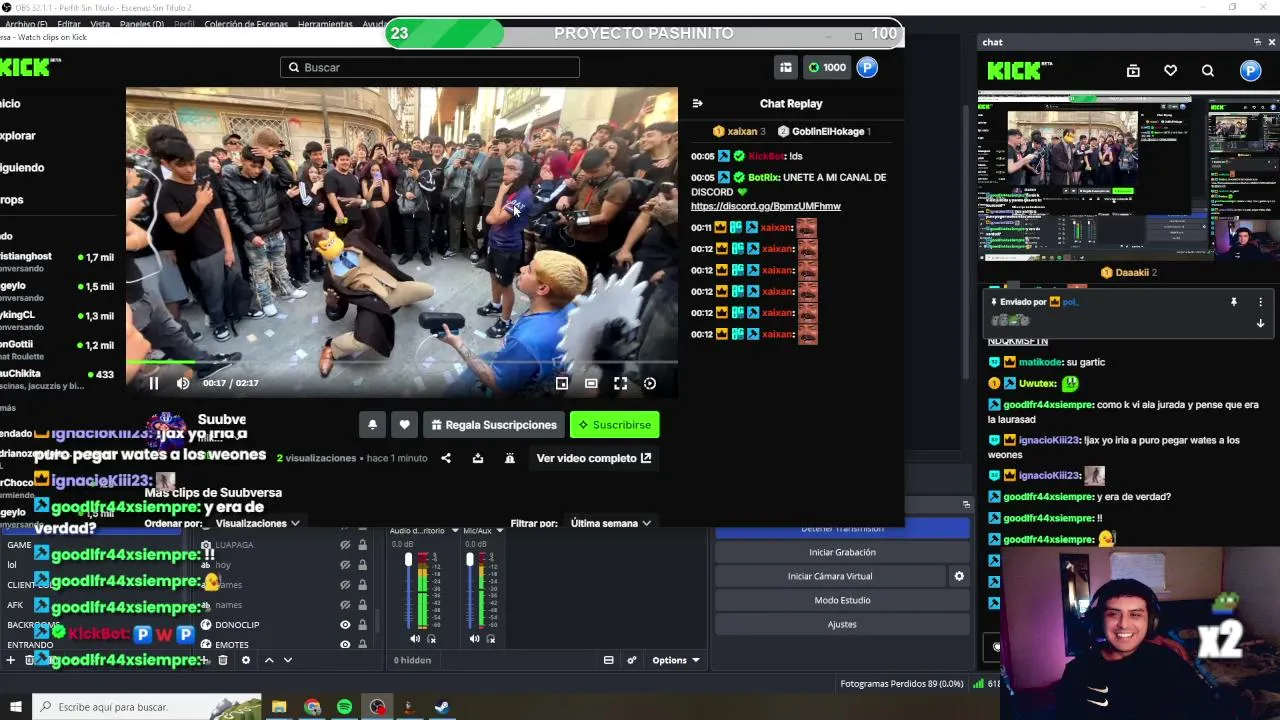The width and height of the screenshot is (1280, 720).
Task: Open the Audio del escritorio channel options arrow
Action: 454,531
